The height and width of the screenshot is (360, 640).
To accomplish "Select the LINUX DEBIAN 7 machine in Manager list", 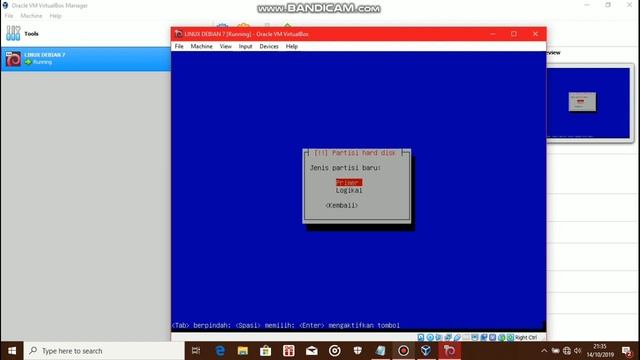I will (x=86, y=59).
